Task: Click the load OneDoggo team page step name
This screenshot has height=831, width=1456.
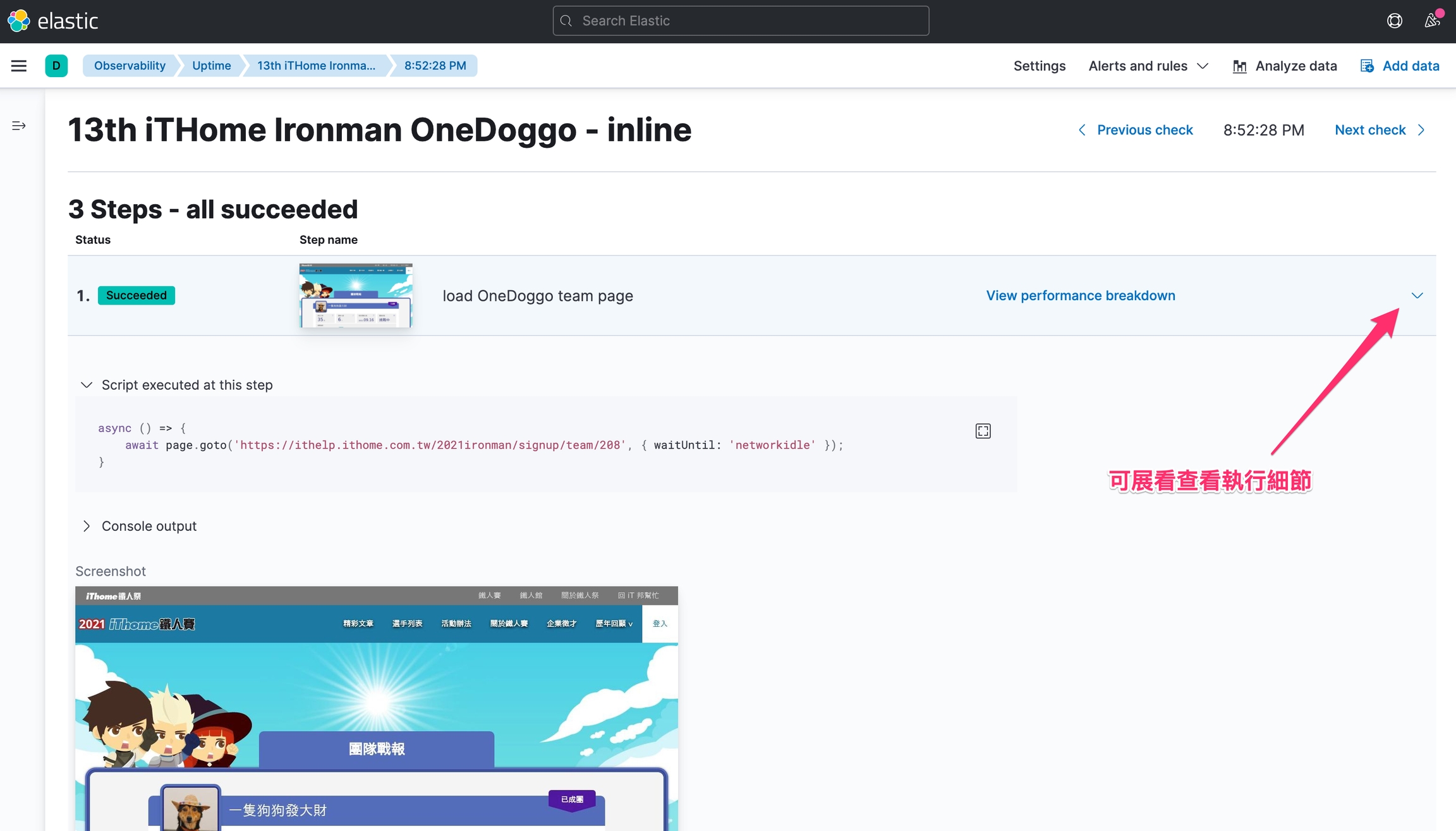Action: tap(538, 296)
